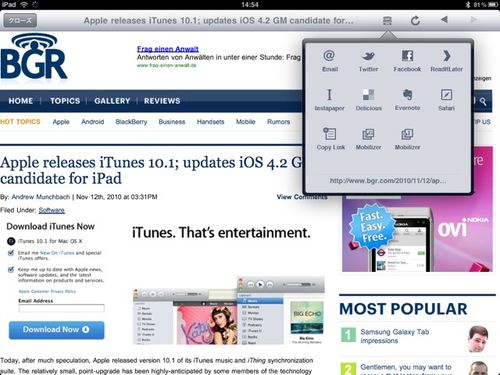Click the www.frag-einen-anwalt.de ad URL
Image resolution: width=500 pixels, height=375 pixels.
pos(167,65)
